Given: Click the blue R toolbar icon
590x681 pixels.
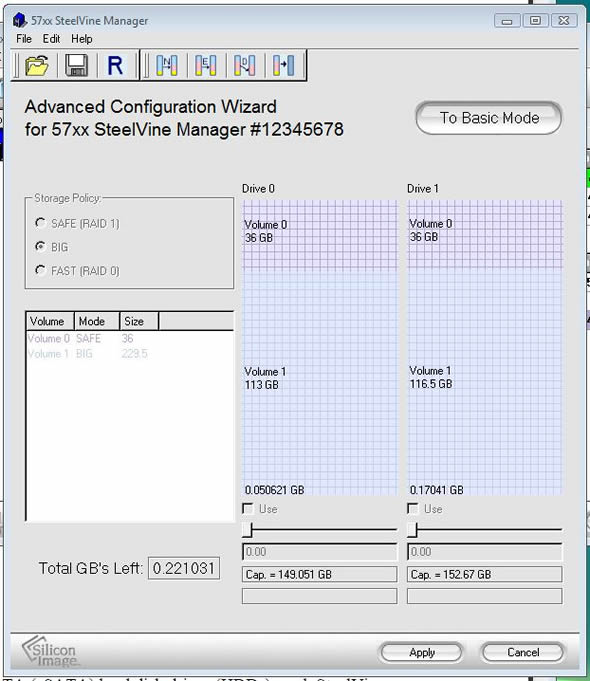Looking at the screenshot, I should click(x=115, y=66).
